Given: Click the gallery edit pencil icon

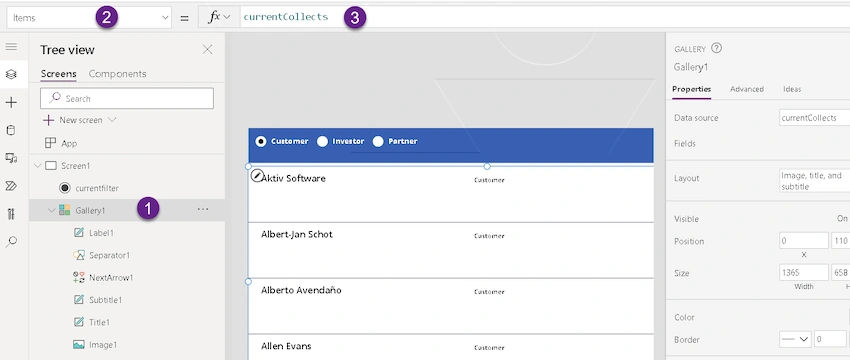Looking at the screenshot, I should pos(257,175).
